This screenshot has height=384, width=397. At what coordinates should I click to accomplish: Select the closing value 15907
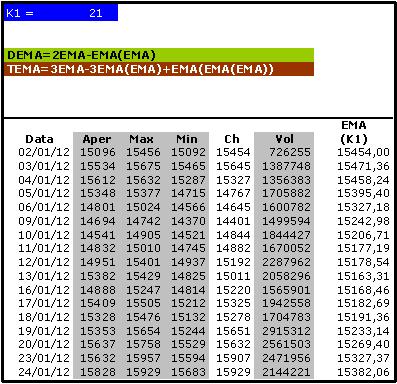coord(233,358)
